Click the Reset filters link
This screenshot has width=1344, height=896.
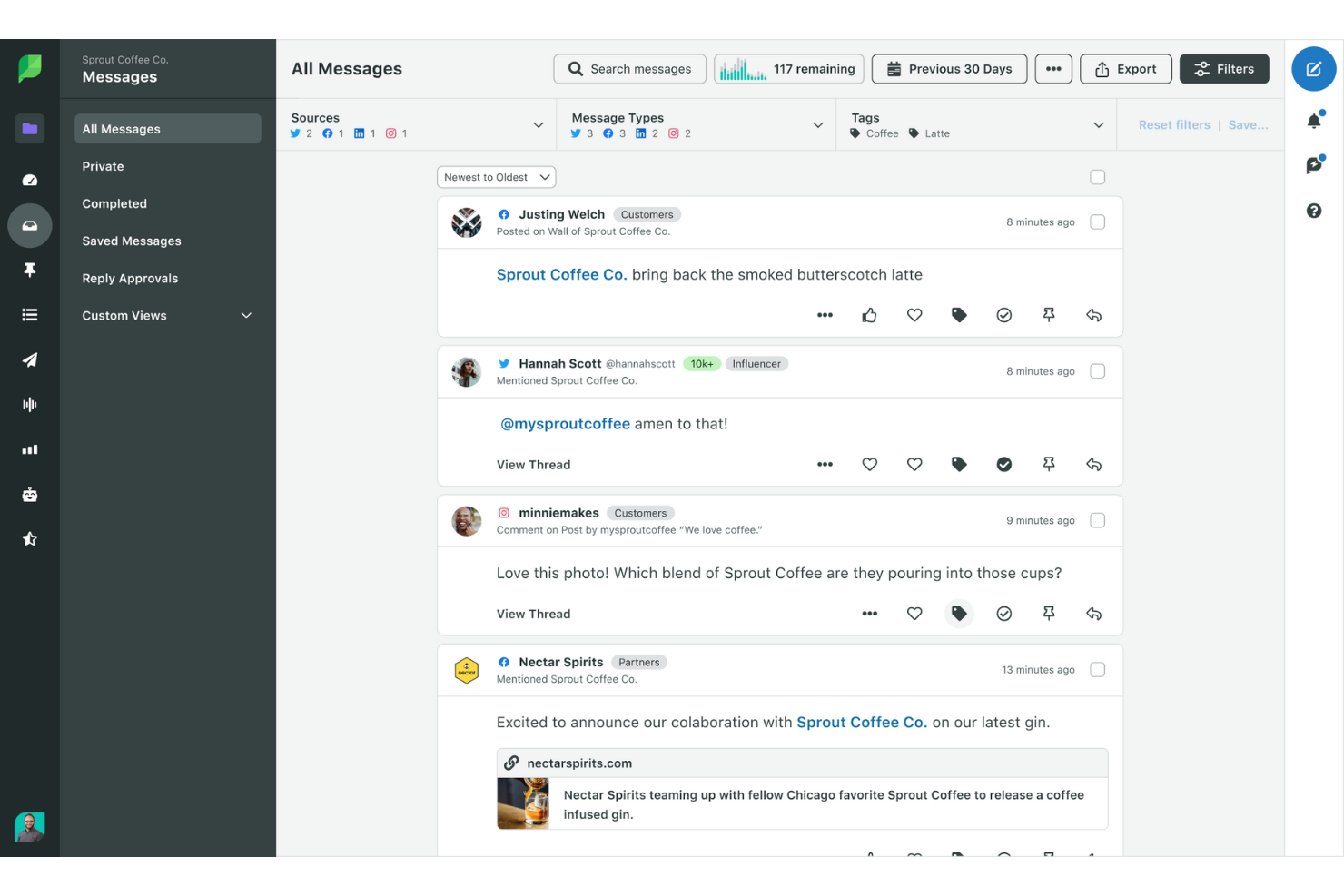tap(1174, 125)
